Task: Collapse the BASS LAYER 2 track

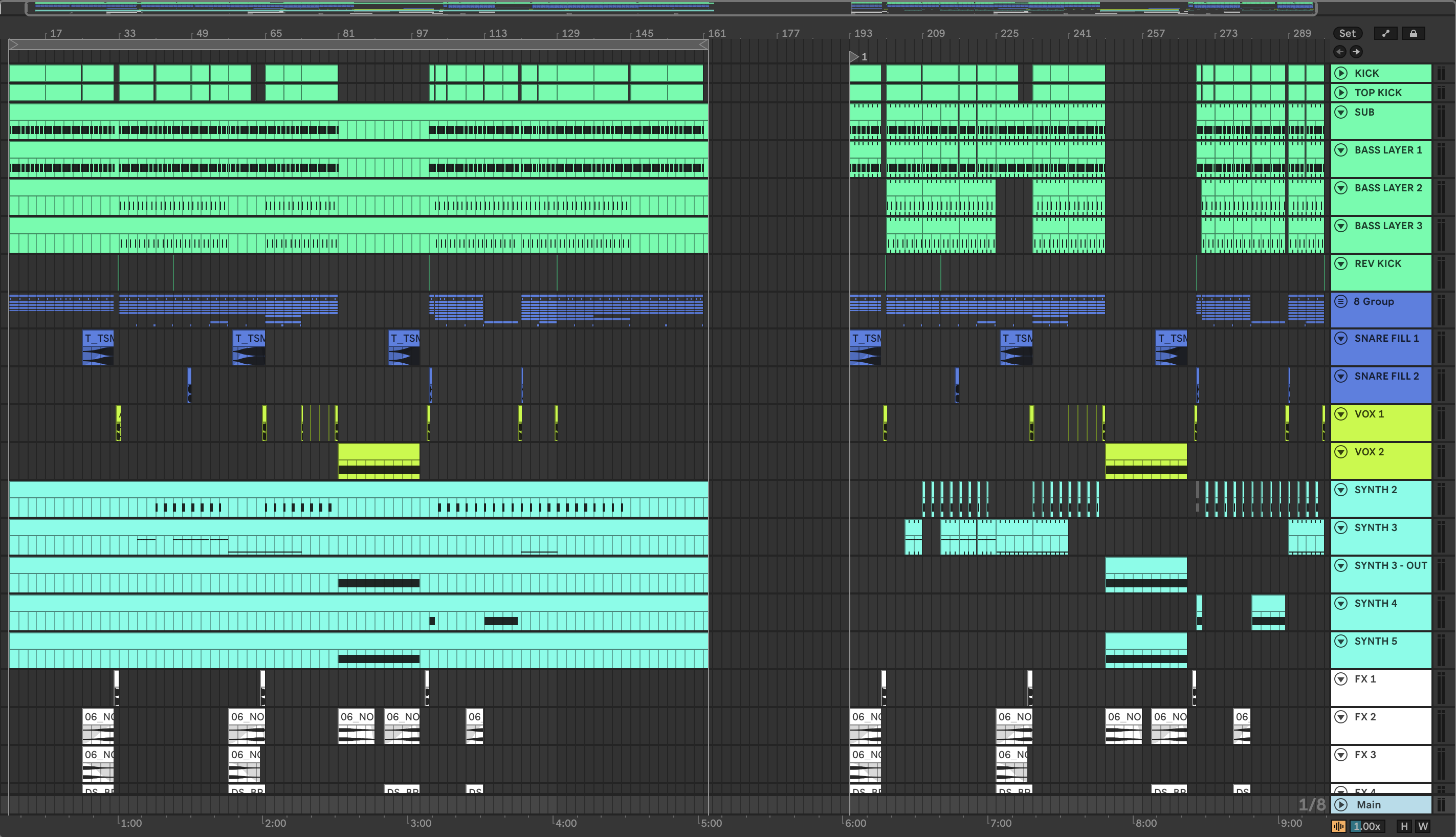Action: (1341, 188)
